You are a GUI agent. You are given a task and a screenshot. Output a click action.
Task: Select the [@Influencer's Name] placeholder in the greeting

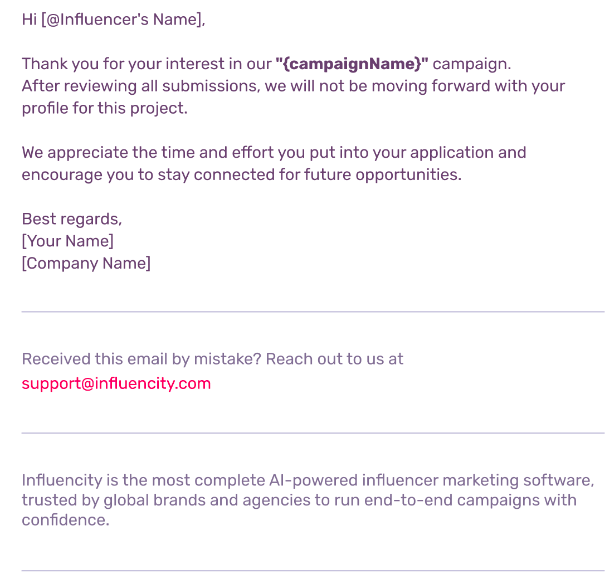pyautogui.click(x=123, y=20)
